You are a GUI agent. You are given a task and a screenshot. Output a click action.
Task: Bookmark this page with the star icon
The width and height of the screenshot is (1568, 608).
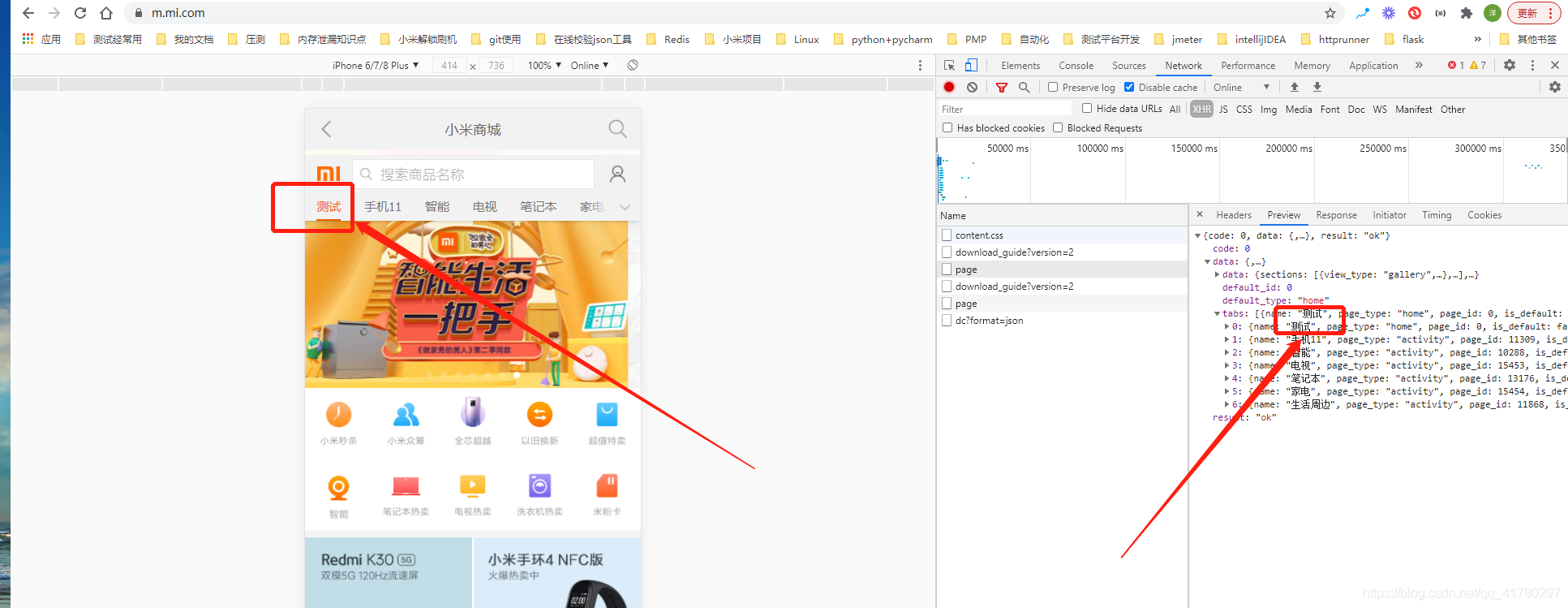tap(1330, 13)
